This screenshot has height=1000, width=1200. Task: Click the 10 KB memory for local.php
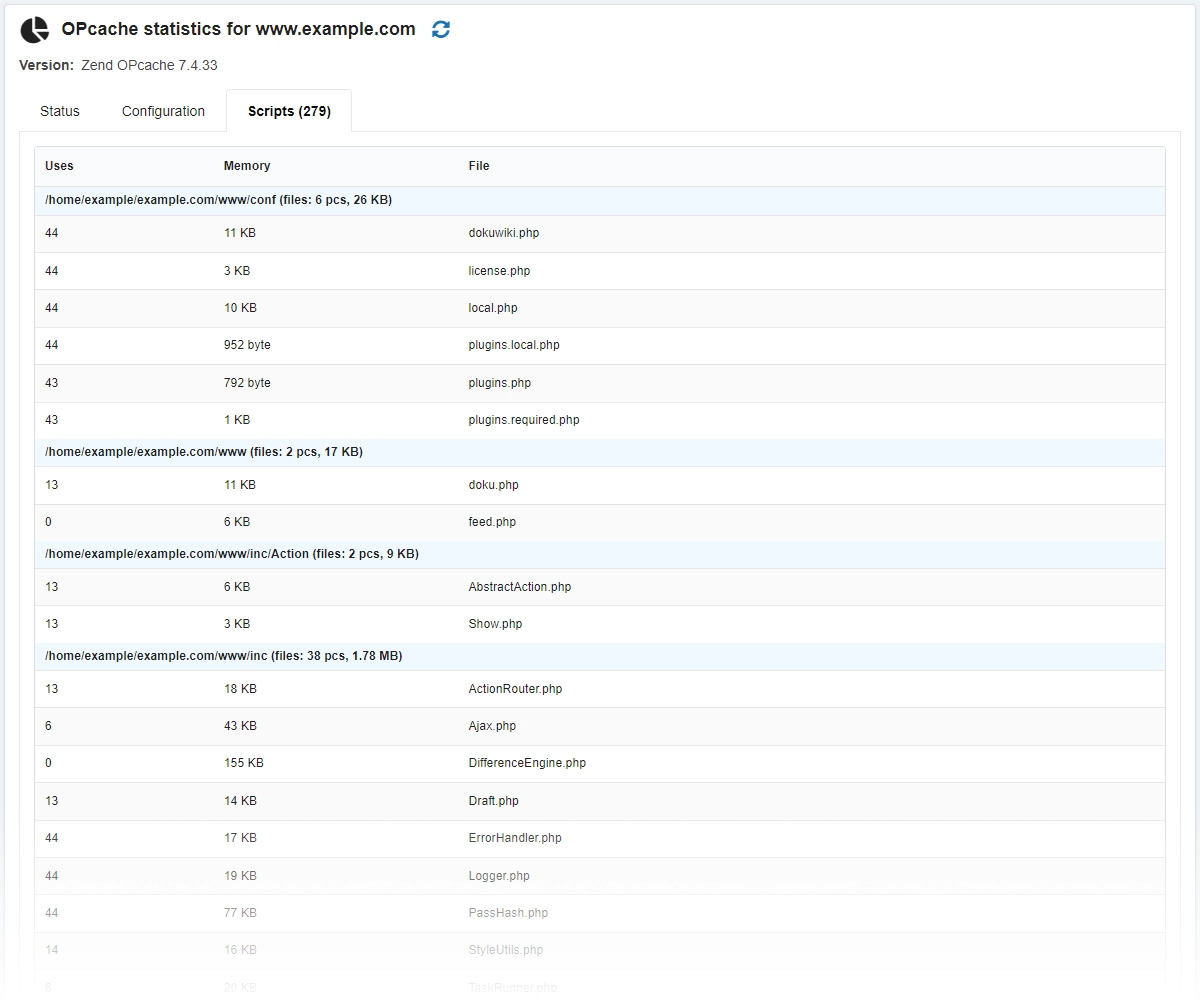pos(240,308)
